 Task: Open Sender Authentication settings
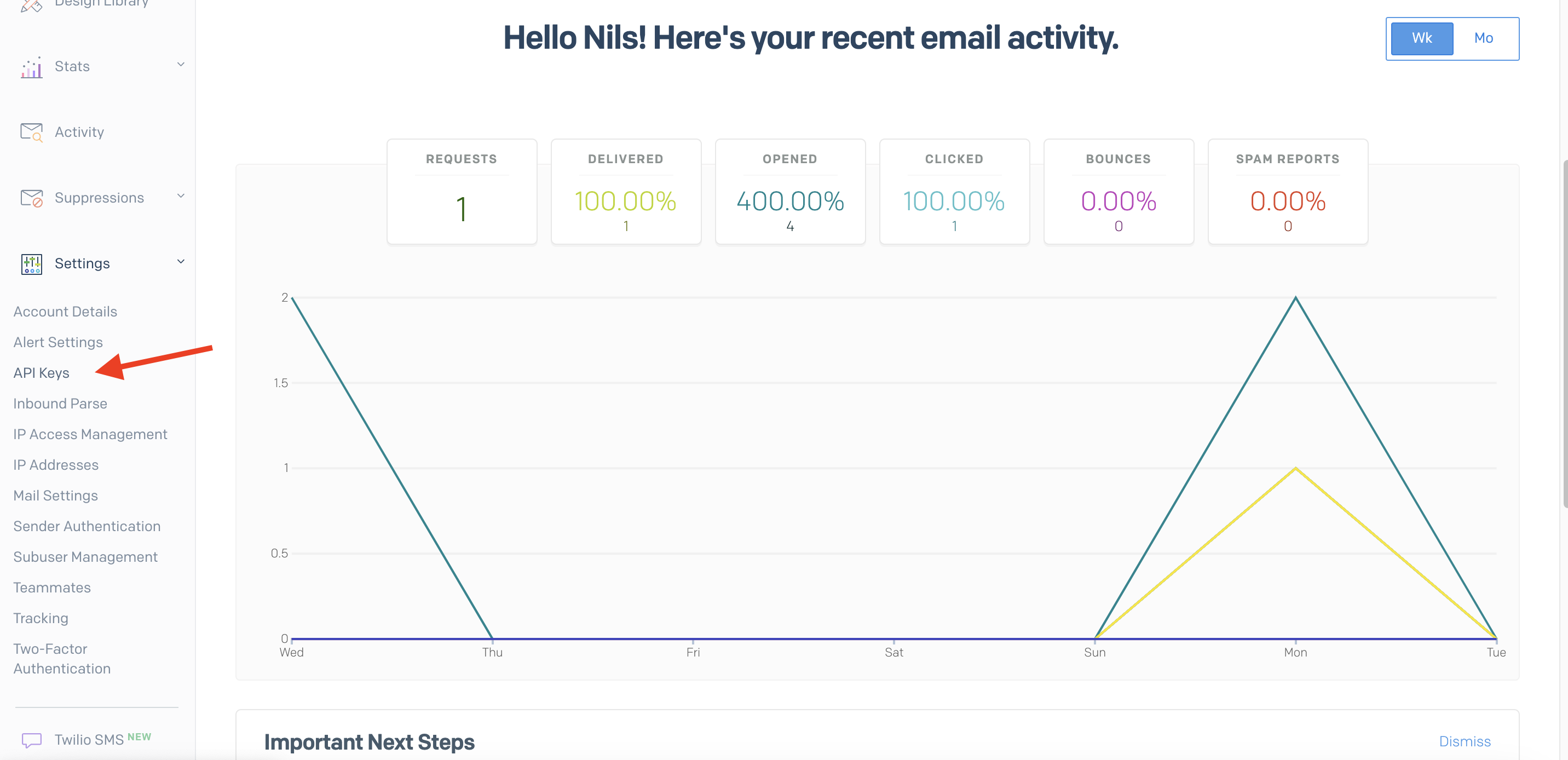click(87, 526)
